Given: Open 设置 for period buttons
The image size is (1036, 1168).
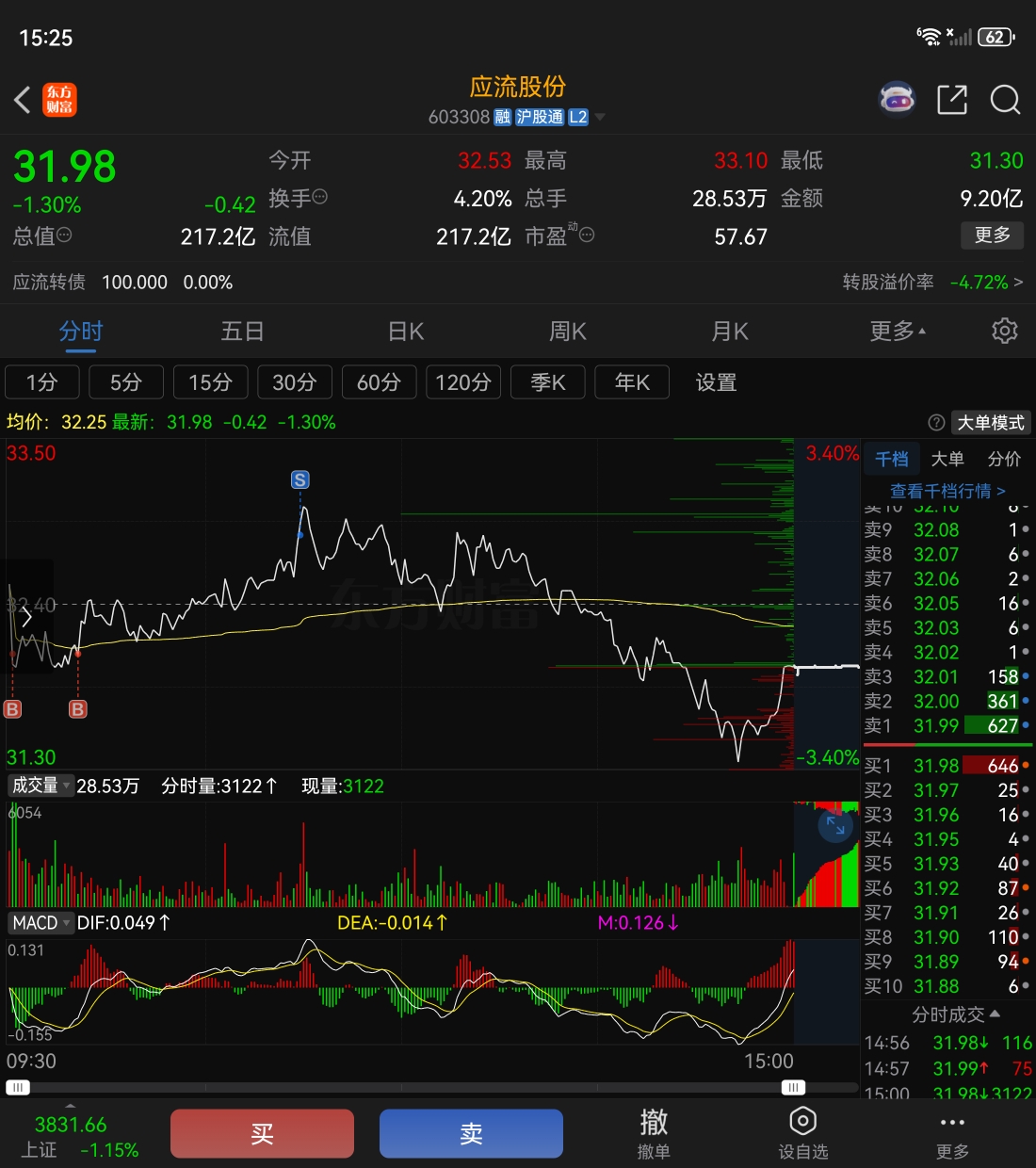Looking at the screenshot, I should pyautogui.click(x=716, y=382).
